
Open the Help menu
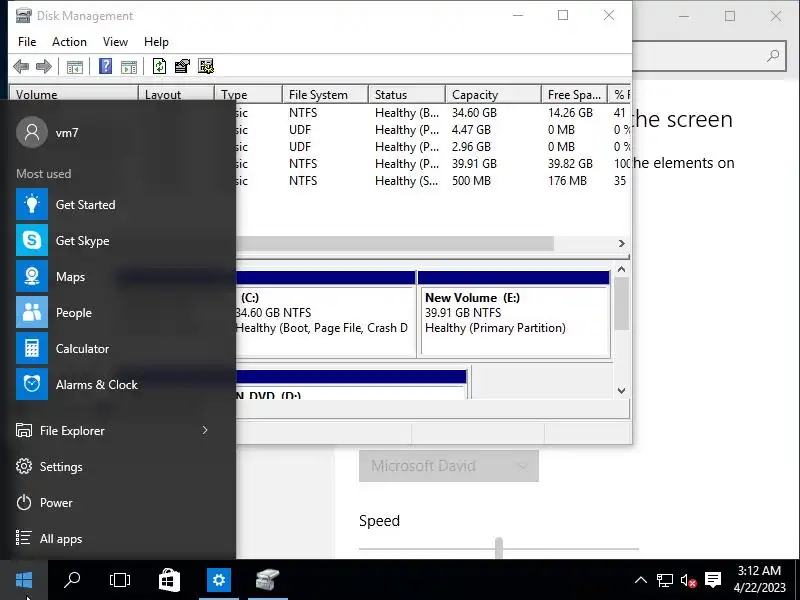[156, 42]
